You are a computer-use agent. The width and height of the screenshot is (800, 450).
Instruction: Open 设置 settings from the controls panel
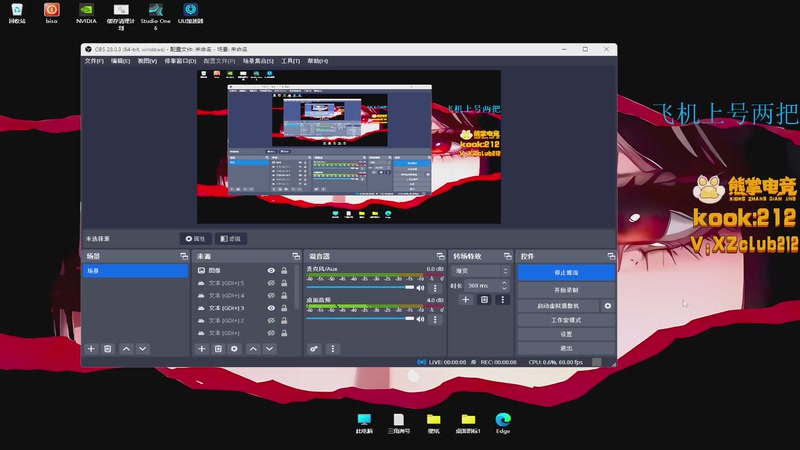(x=566, y=334)
